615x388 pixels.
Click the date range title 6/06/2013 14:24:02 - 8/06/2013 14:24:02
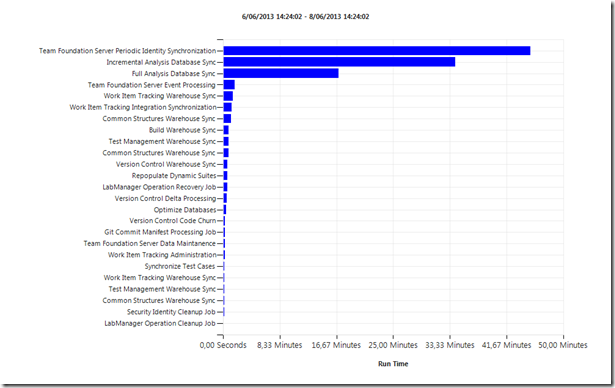(x=305, y=16)
